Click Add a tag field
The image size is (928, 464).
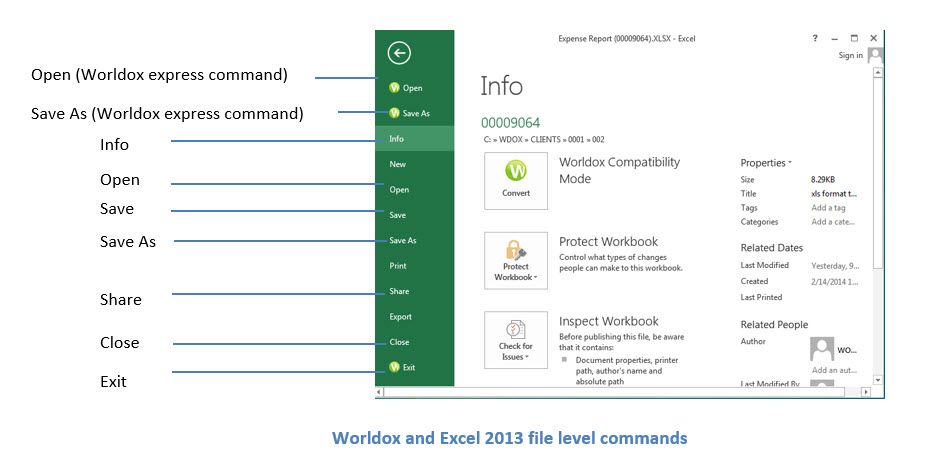(829, 208)
